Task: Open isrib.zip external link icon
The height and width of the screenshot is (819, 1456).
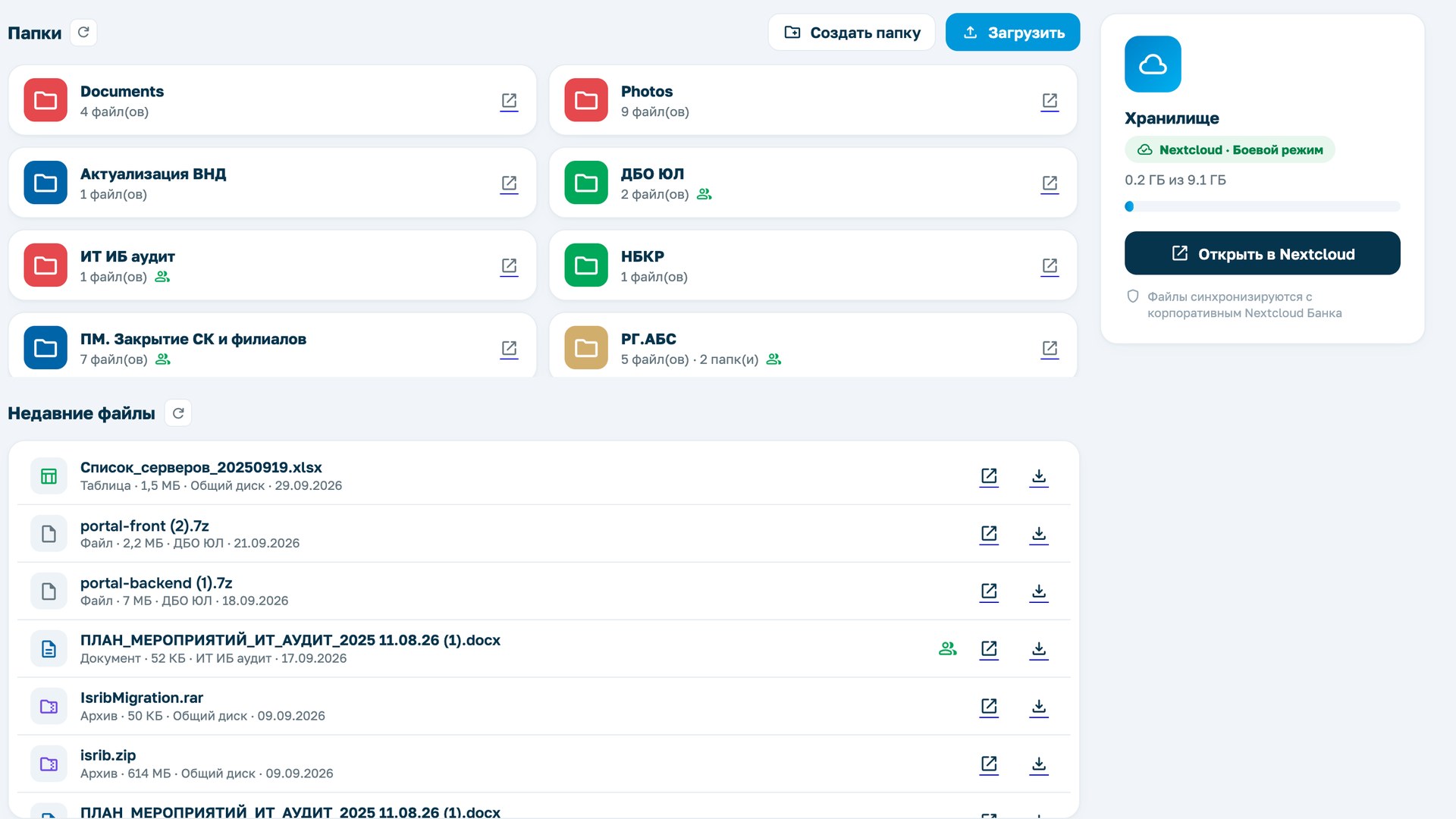Action: pos(989,764)
